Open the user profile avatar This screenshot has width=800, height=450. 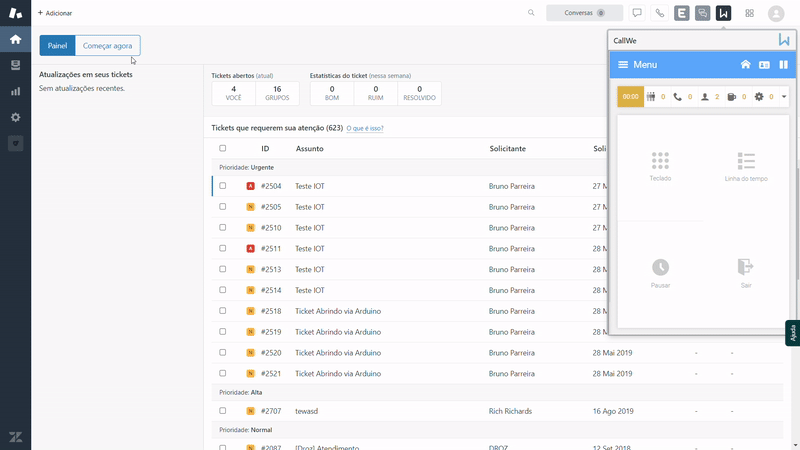coord(776,13)
